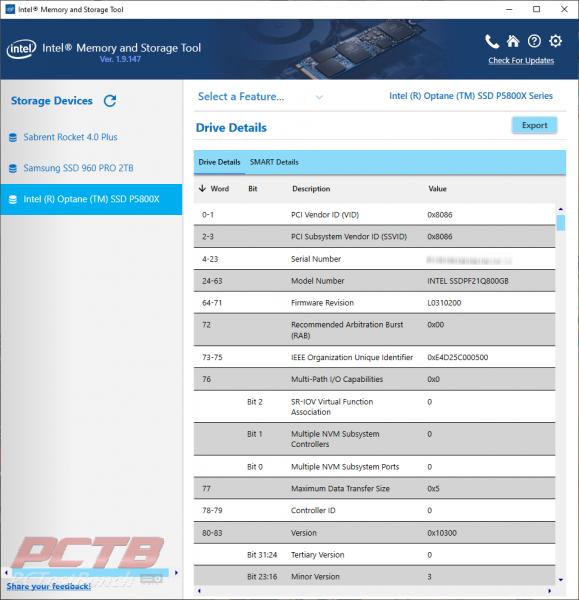Click the Samsung SSD 960 PRO drive icon
The image size is (579, 600).
pyautogui.click(x=13, y=168)
